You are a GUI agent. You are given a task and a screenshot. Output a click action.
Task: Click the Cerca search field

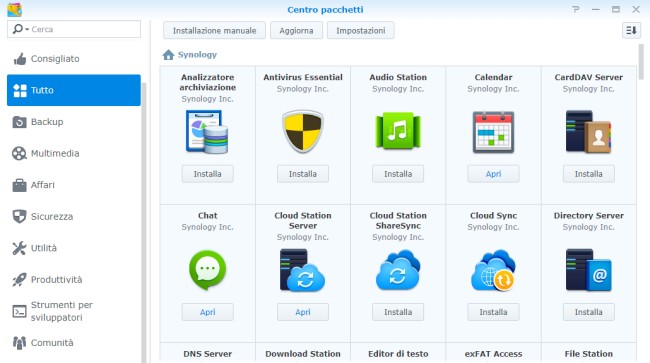(x=74, y=29)
